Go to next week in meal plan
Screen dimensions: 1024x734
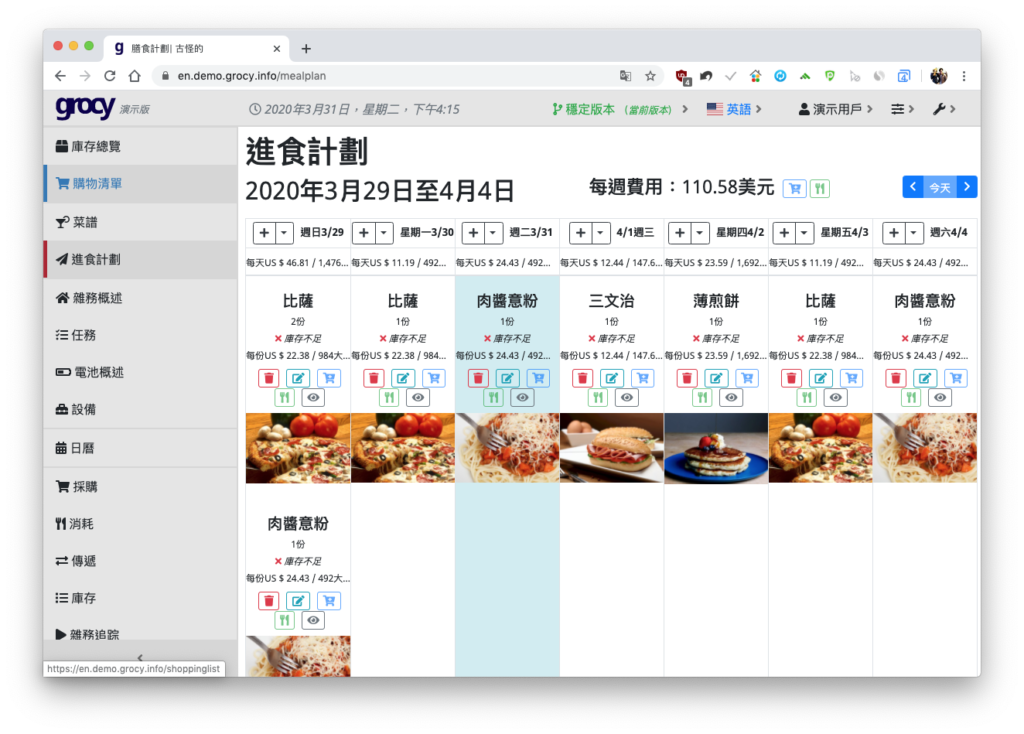(x=967, y=187)
